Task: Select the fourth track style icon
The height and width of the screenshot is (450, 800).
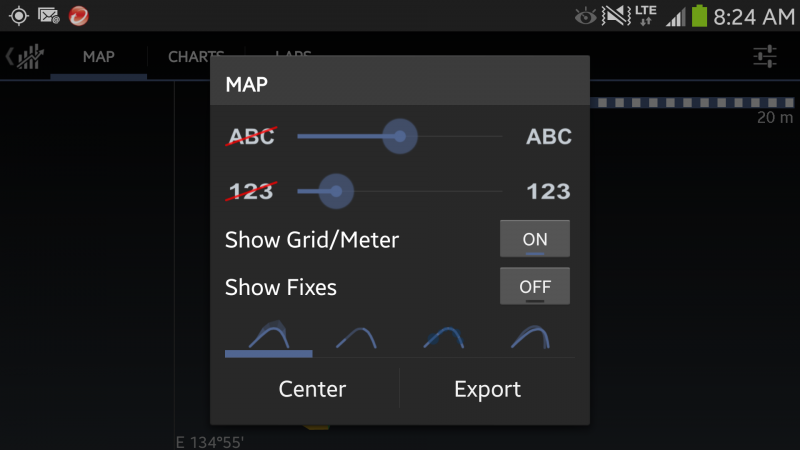Action: coord(531,337)
